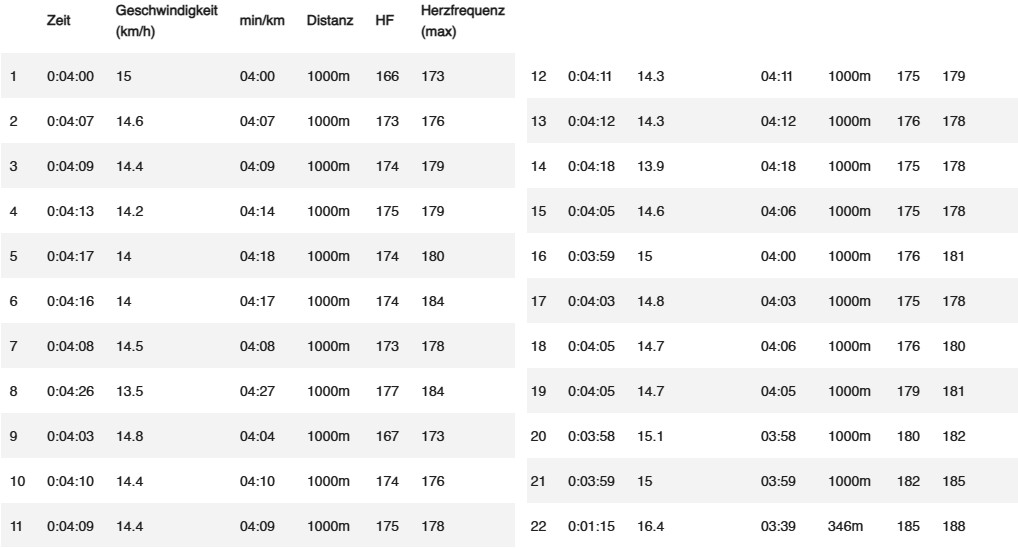The height and width of the screenshot is (548, 1018).
Task: Click the Geschwindigkeit (km/h) column header
Action: pos(166,21)
